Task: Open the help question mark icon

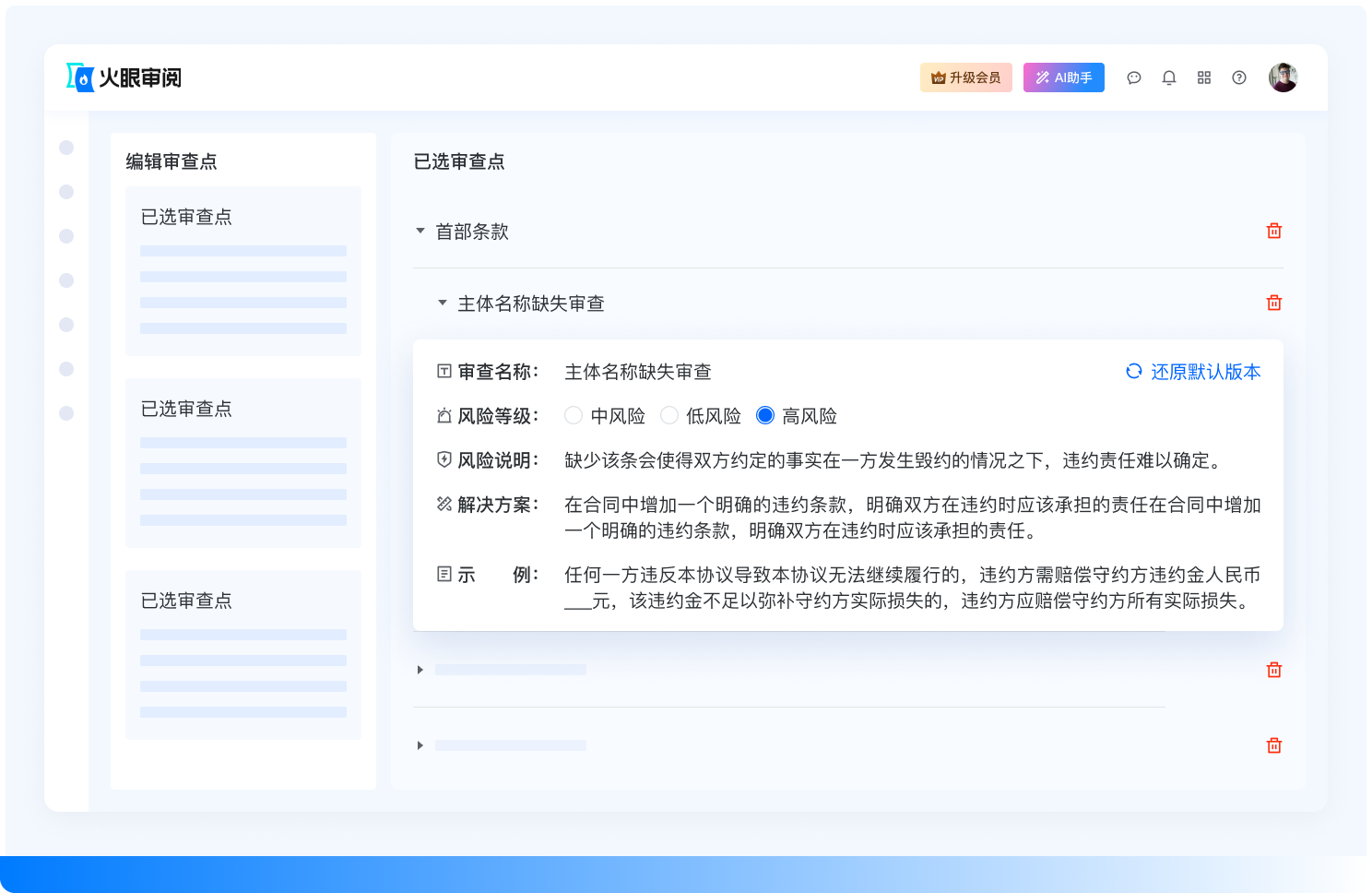Action: tap(1239, 77)
